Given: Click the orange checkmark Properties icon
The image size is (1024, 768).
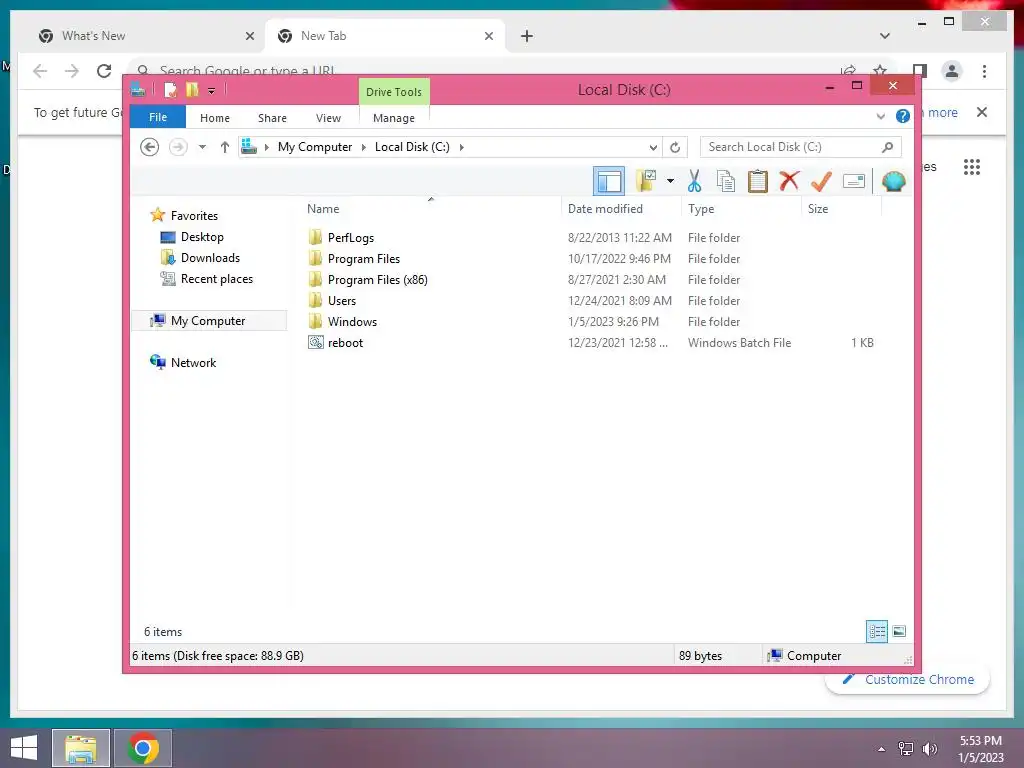Looking at the screenshot, I should pyautogui.click(x=821, y=181).
